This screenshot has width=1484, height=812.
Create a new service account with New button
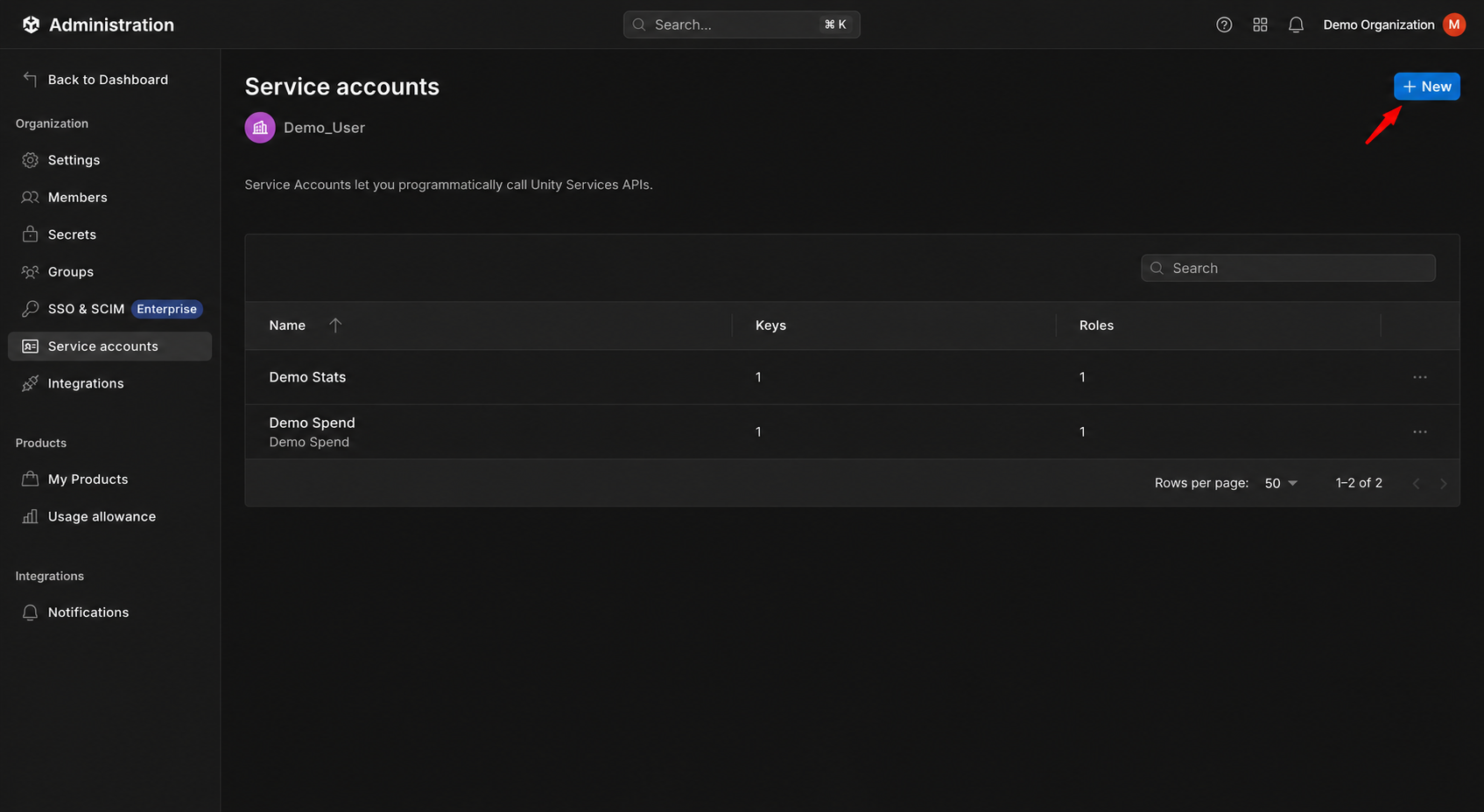tap(1426, 87)
